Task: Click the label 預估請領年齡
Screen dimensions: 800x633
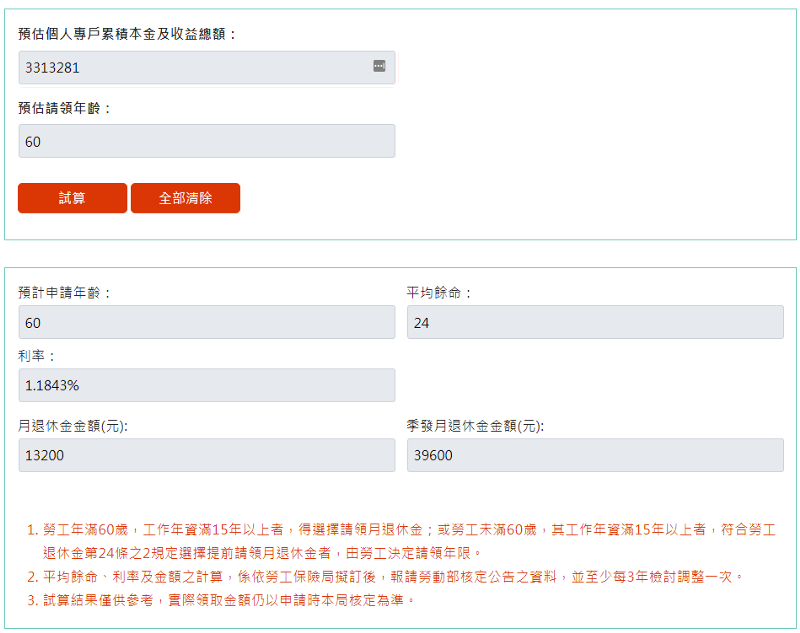Action: (64, 108)
